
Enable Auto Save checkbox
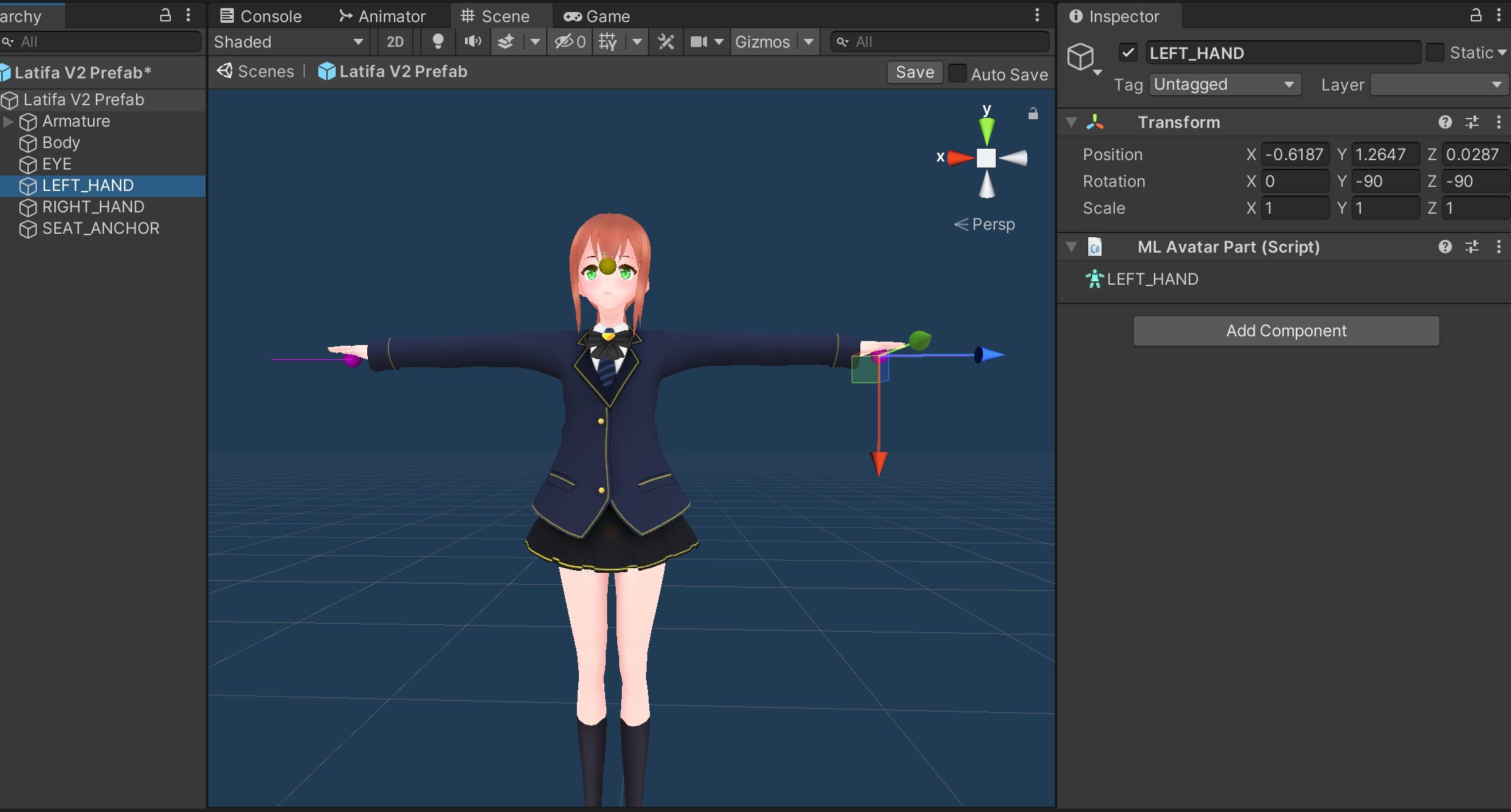pyautogui.click(x=958, y=73)
